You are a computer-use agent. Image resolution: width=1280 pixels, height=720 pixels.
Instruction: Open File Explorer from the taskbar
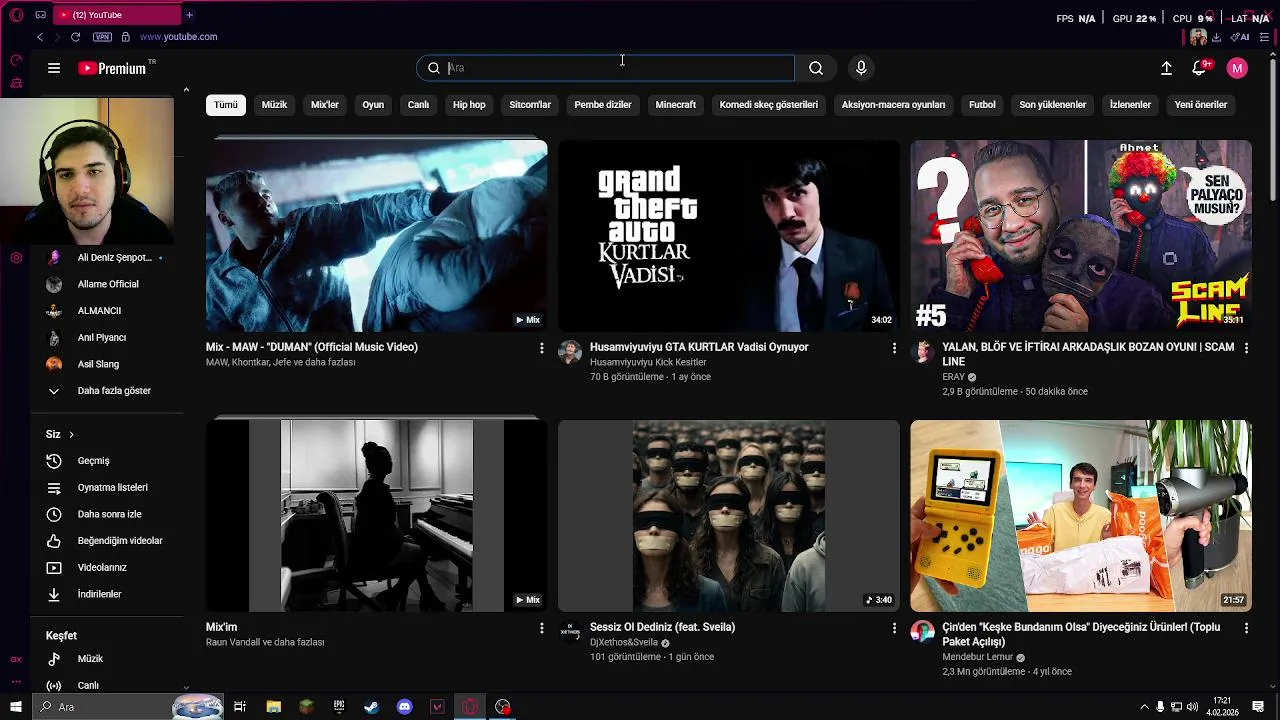[x=273, y=707]
